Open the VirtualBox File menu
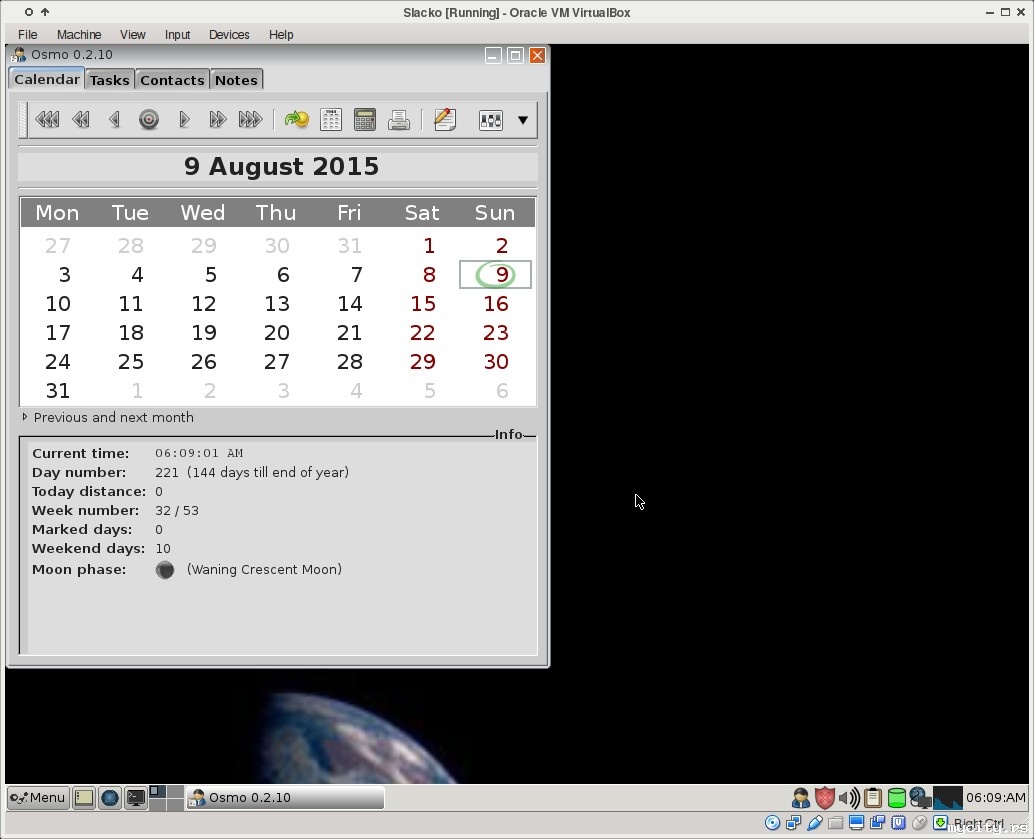The image size is (1034, 839). [x=28, y=34]
